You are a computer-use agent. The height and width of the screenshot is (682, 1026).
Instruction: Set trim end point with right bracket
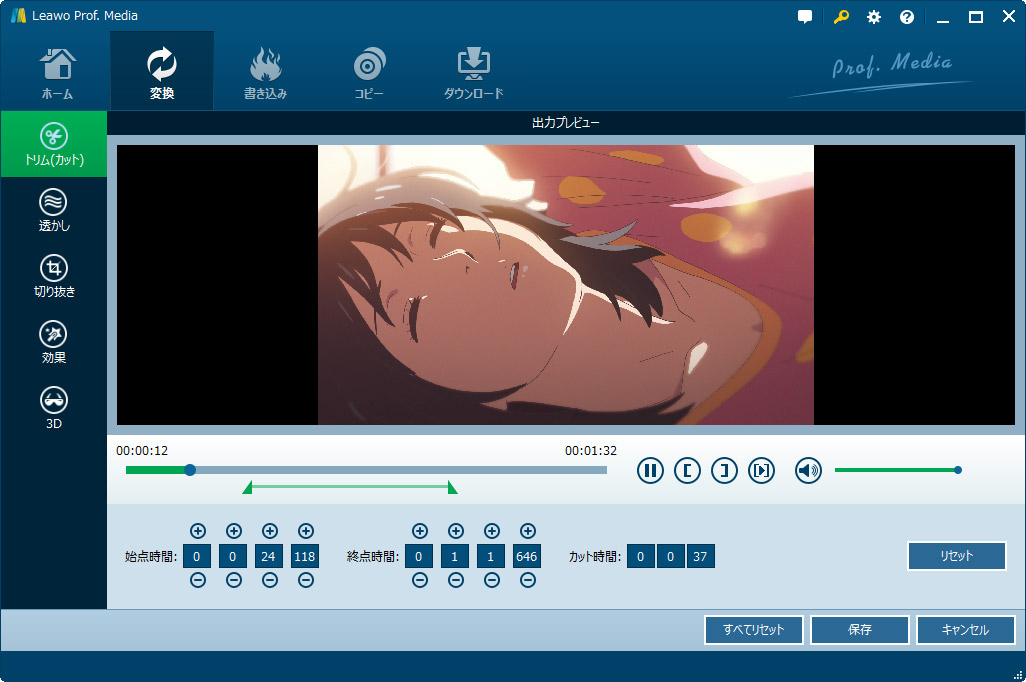pyautogui.click(x=724, y=470)
